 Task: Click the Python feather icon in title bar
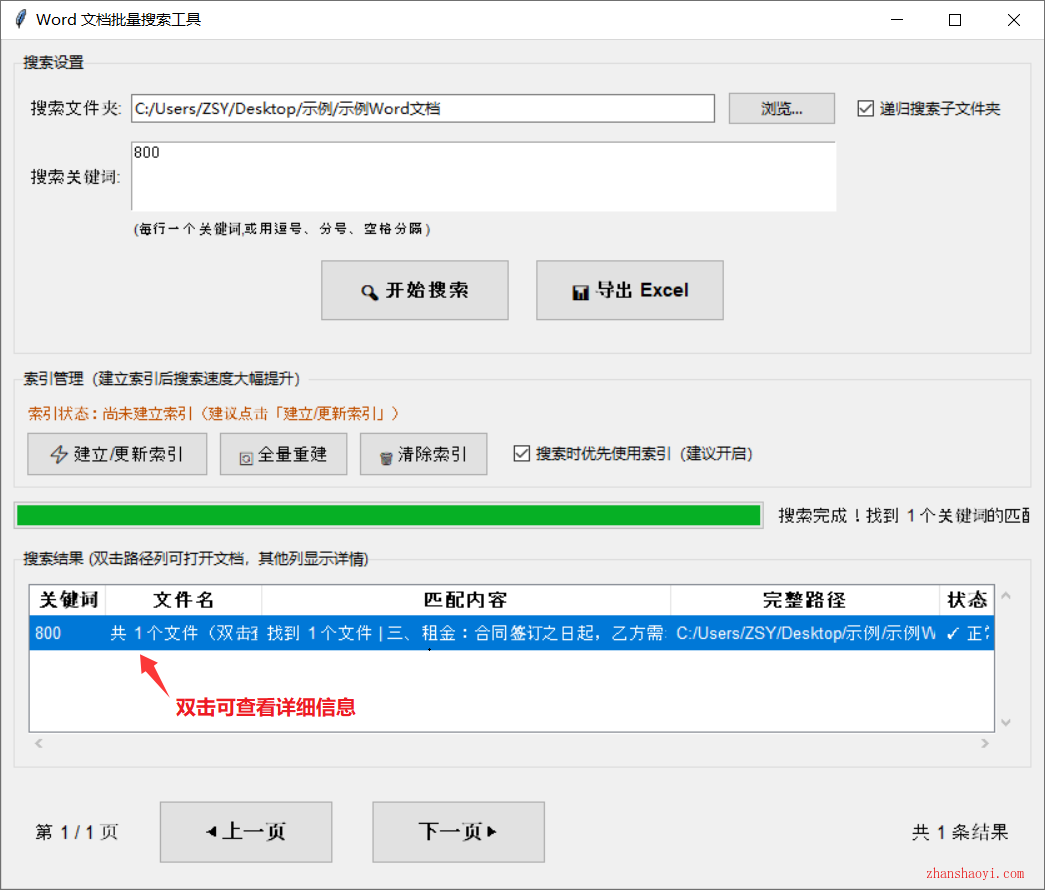[x=20, y=19]
